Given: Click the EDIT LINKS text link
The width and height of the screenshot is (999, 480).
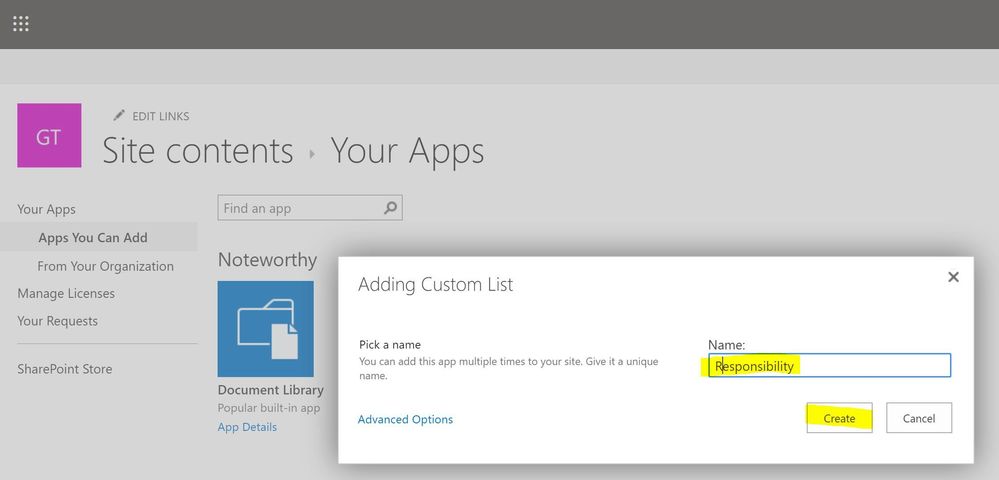Looking at the screenshot, I should [x=161, y=116].
